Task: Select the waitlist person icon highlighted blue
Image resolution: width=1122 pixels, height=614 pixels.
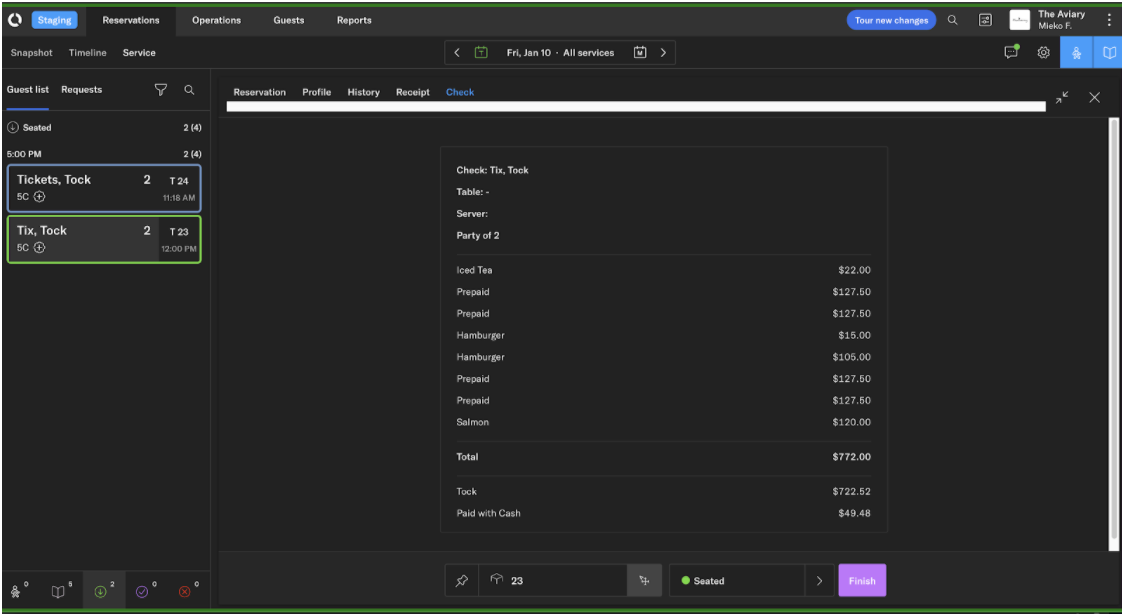Action: point(1076,52)
